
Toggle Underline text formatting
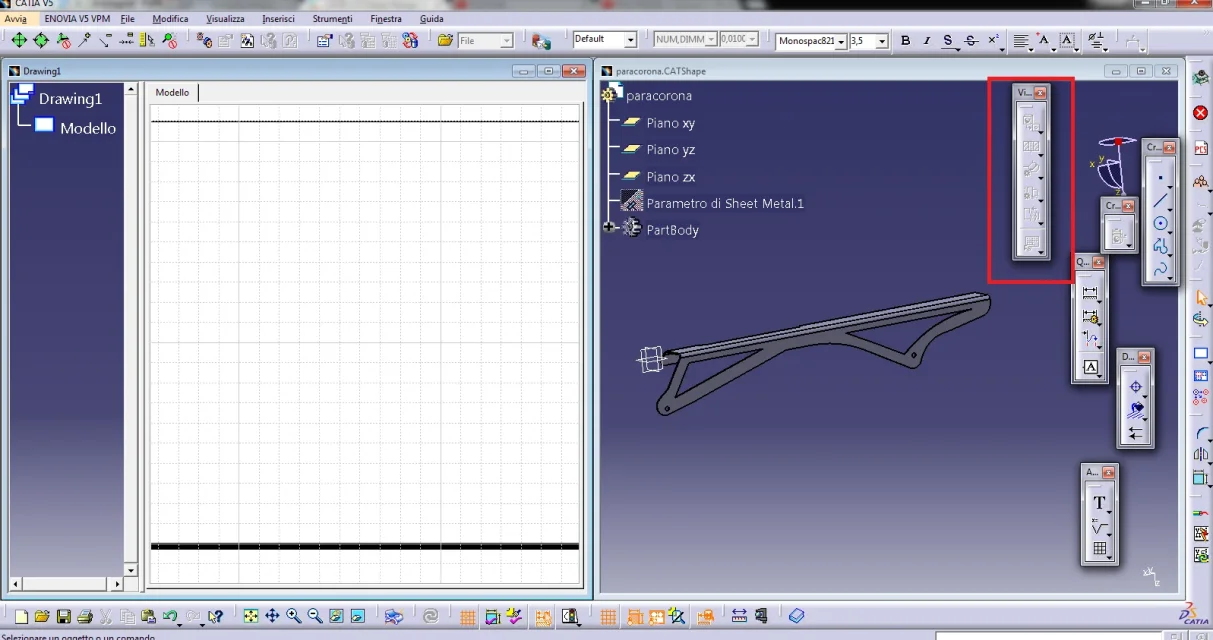pyautogui.click(x=948, y=40)
